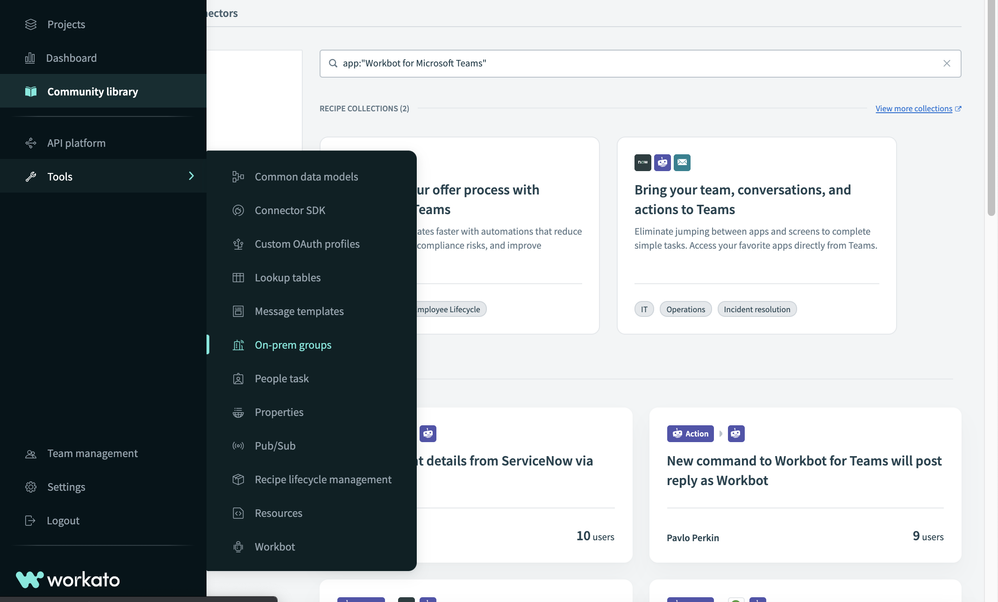Open View more collections link
998x602 pixels.
coord(918,109)
